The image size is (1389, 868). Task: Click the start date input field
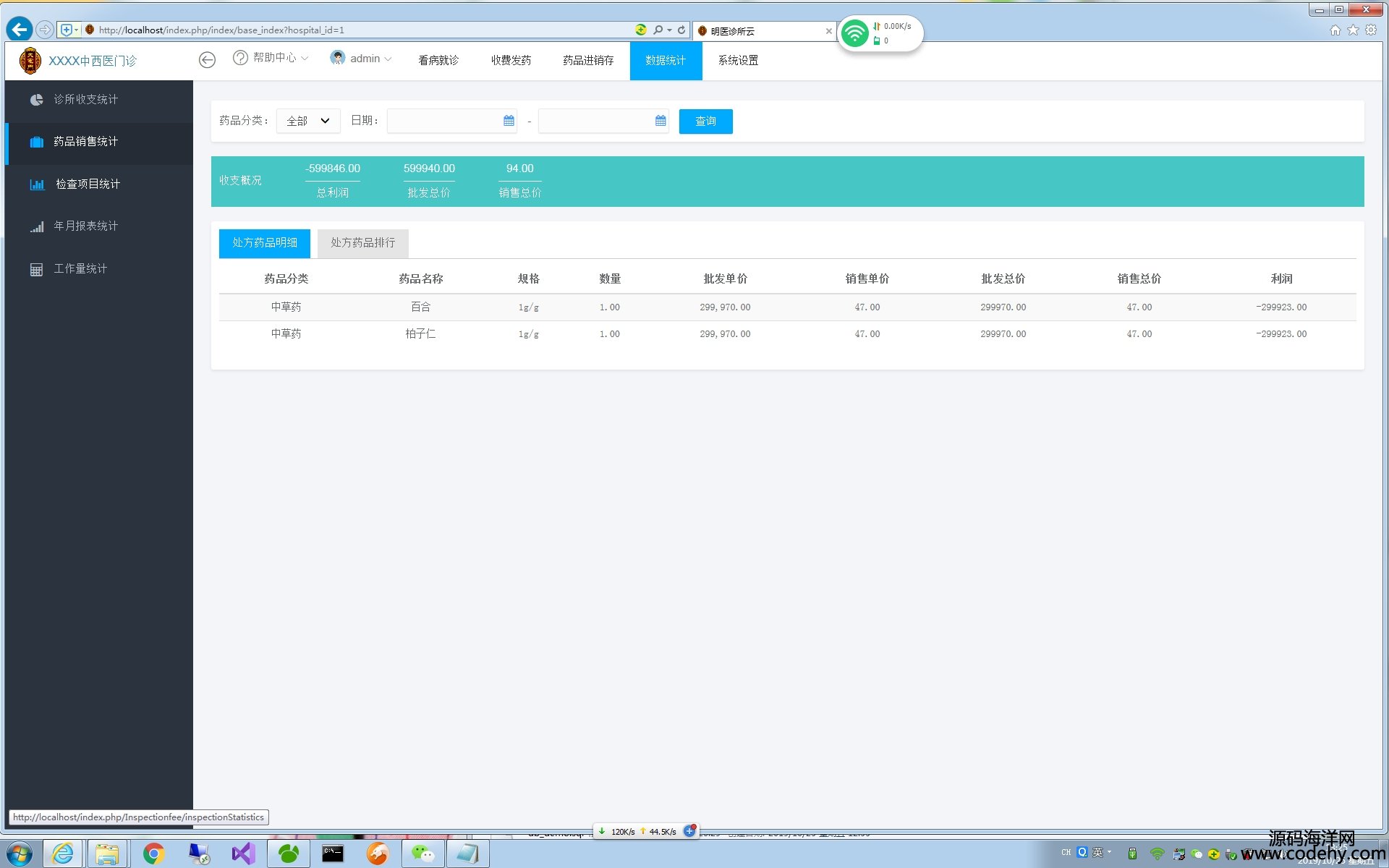tap(444, 121)
